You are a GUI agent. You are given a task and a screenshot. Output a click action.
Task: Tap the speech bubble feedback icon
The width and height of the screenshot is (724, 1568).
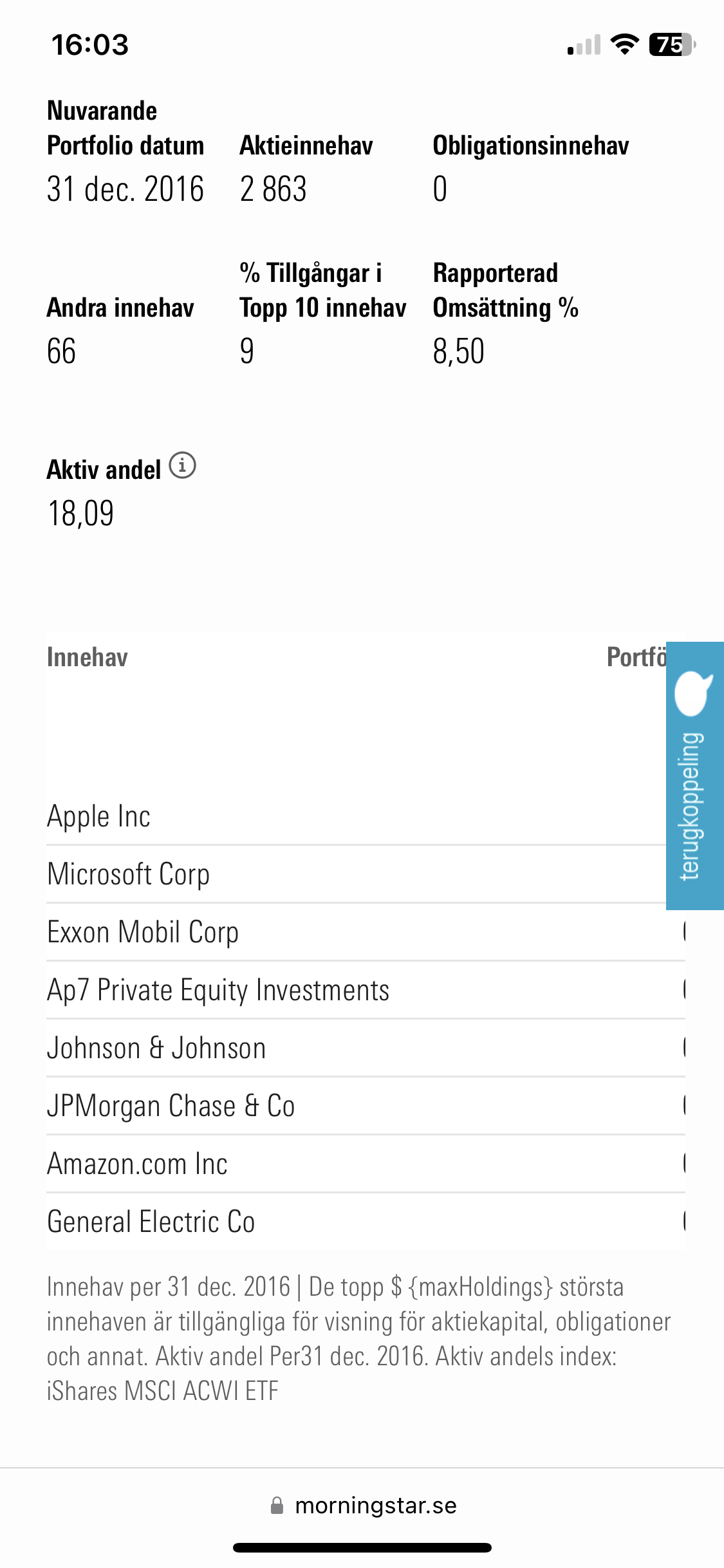point(693,693)
